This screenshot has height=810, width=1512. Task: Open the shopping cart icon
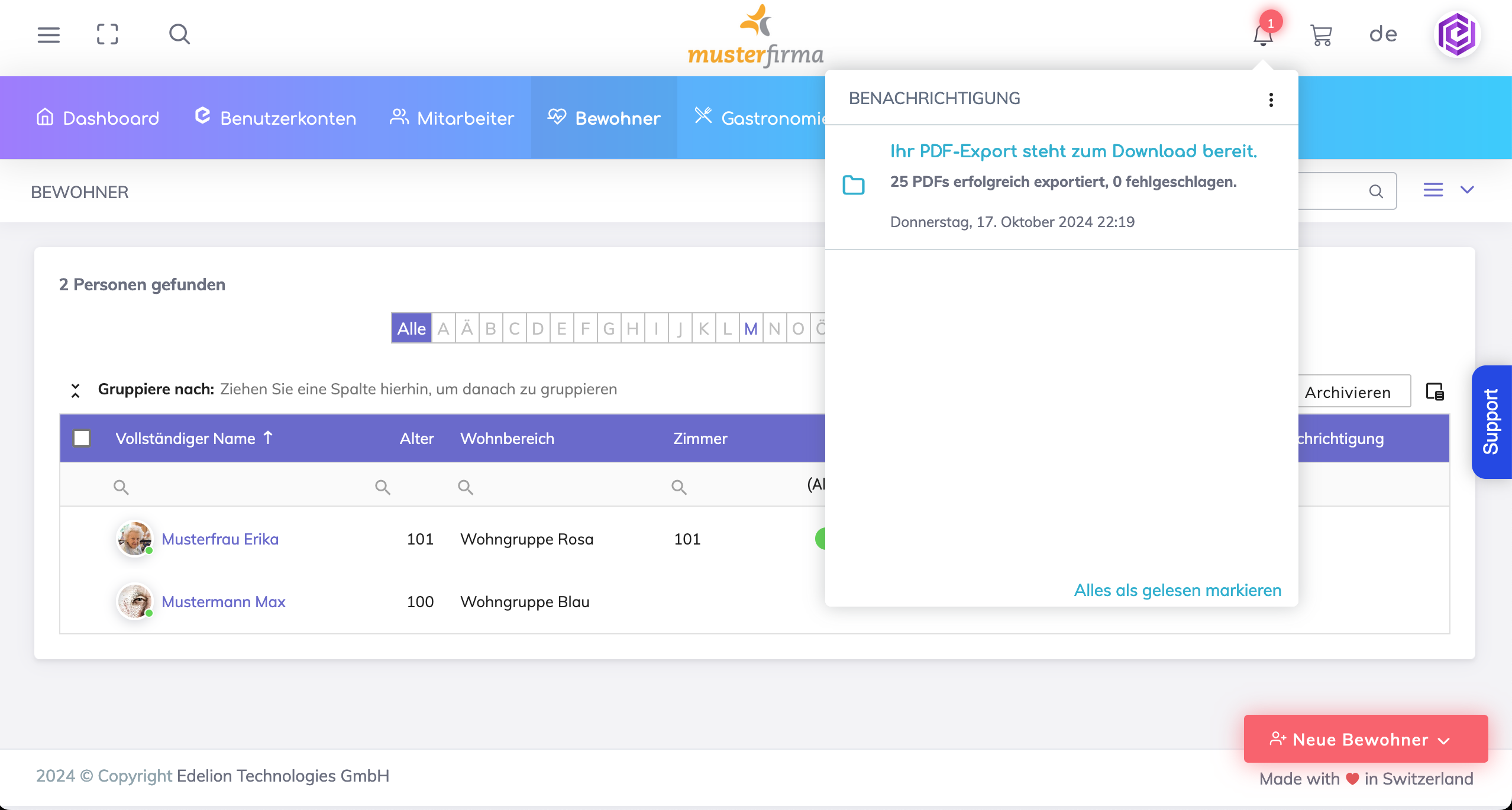[x=1321, y=35]
